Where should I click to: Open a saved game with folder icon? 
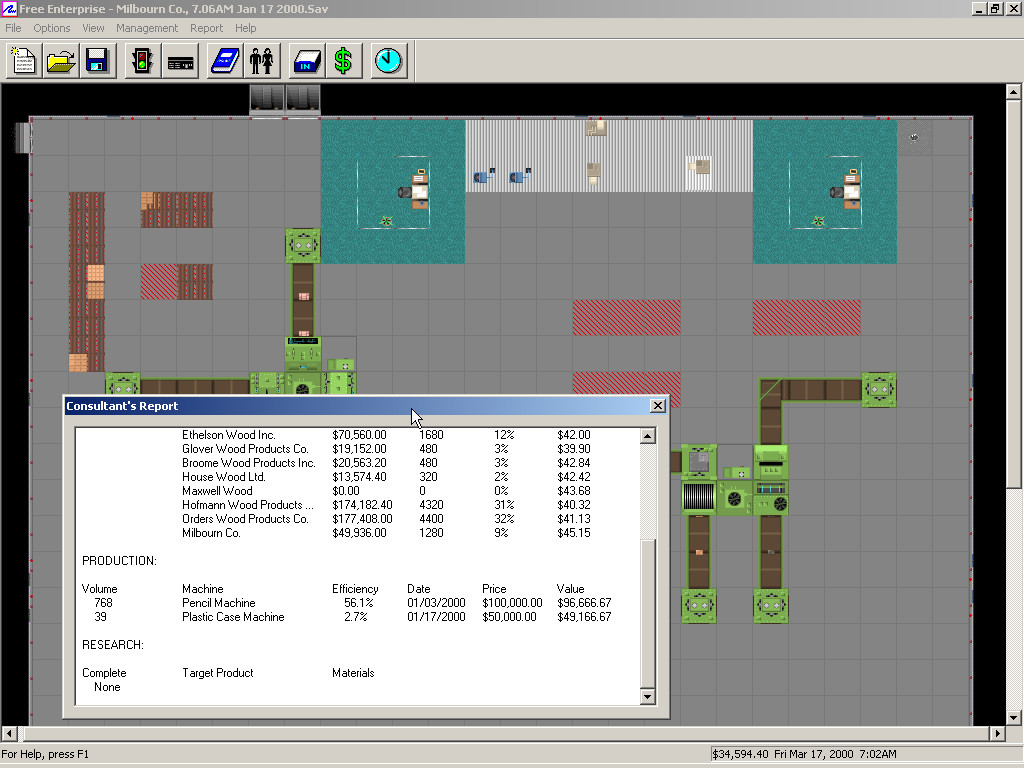point(61,61)
